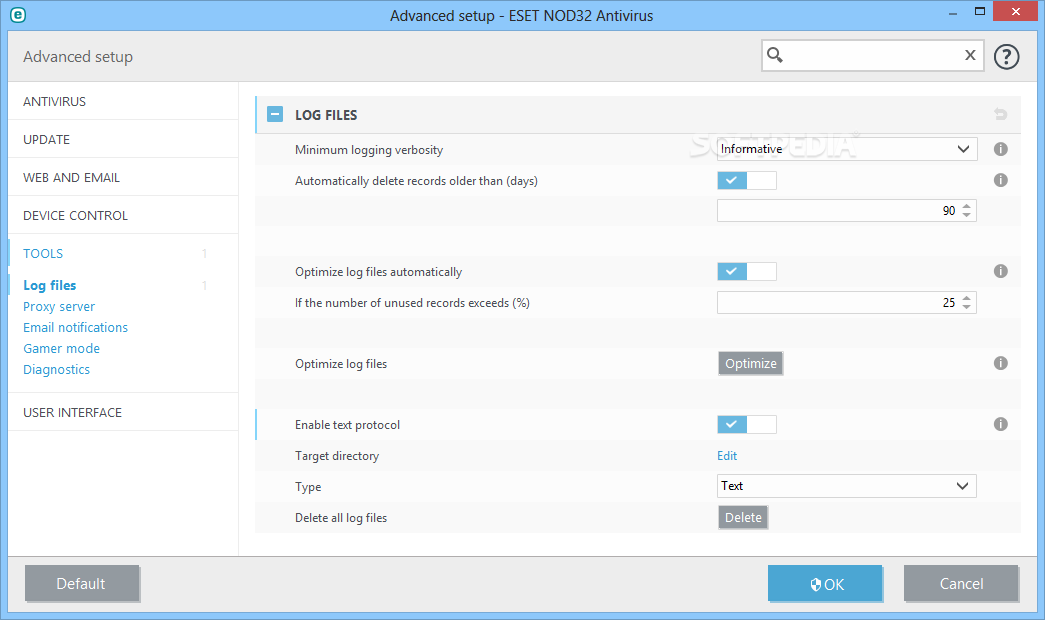The width and height of the screenshot is (1045, 620).
Task: Show info for Optimize log files automatically
Action: [1000, 271]
